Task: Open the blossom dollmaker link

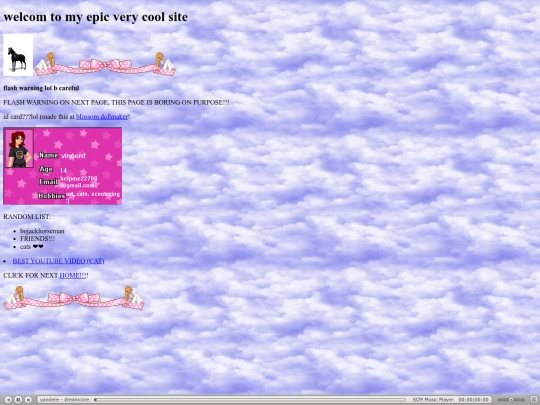Action: pyautogui.click(x=102, y=117)
